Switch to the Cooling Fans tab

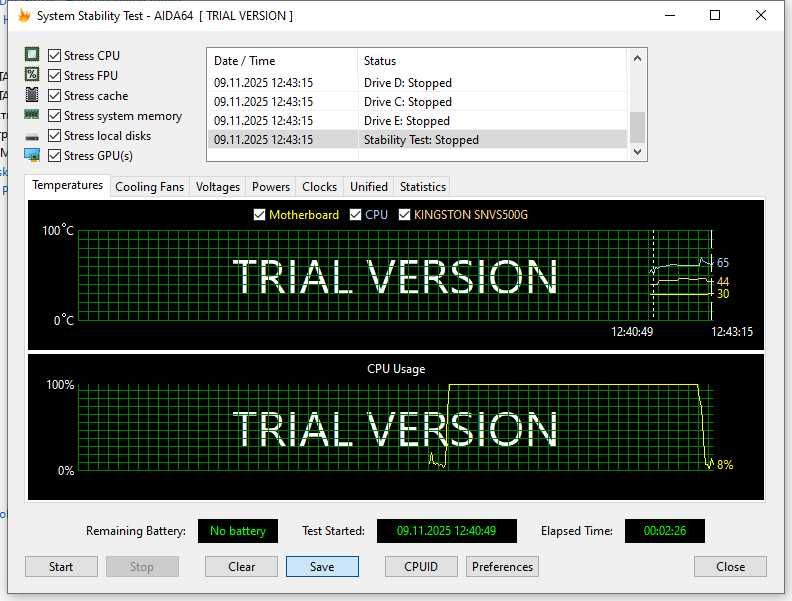[x=150, y=187]
